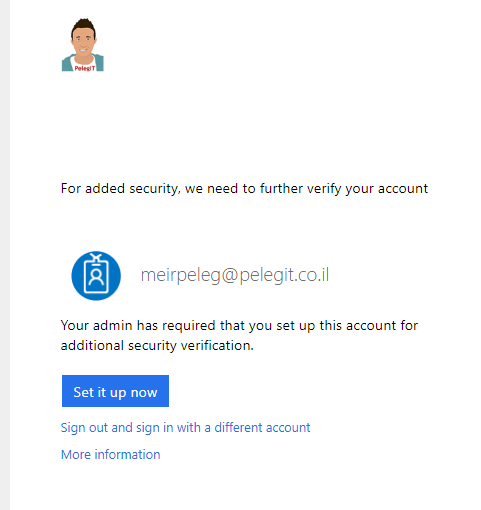Screen dimensions: 481x510
Task: Click the red PelegIT text on logo
Action: pos(85,68)
